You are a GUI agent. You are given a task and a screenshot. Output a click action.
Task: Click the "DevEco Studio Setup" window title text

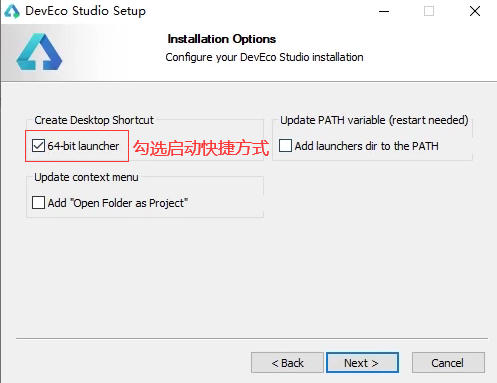point(86,11)
